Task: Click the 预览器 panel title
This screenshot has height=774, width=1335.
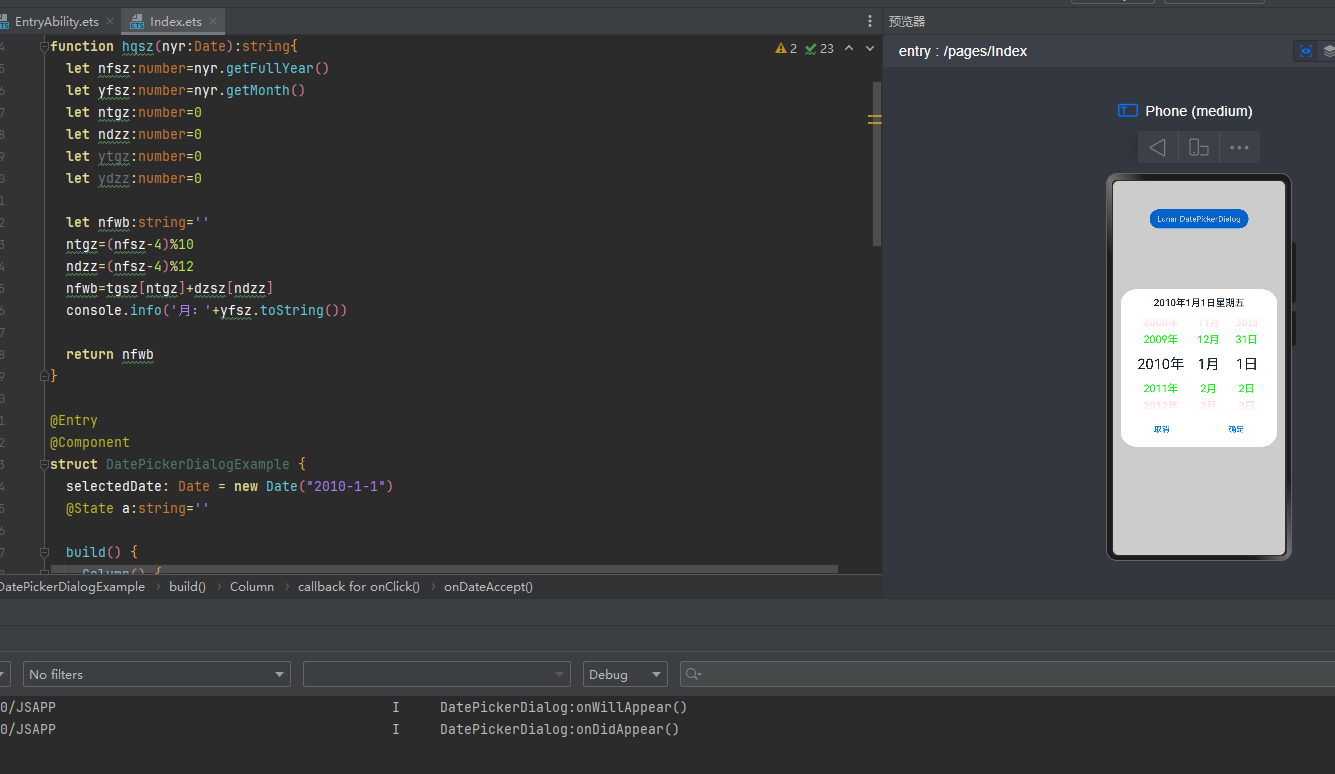Action: point(907,21)
